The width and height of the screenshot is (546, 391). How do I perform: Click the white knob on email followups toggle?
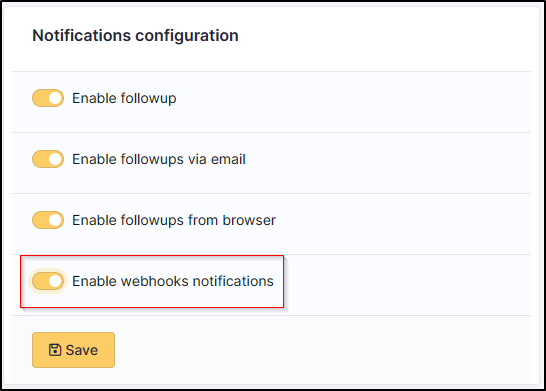click(x=55, y=159)
